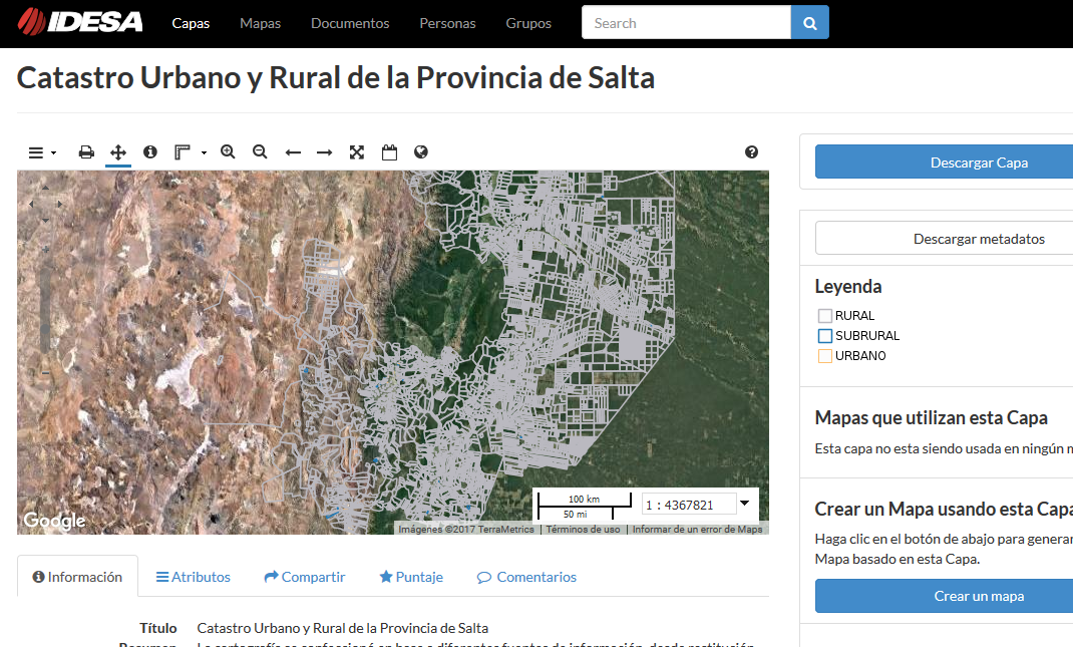Zoom to full extent with arrows icon
Viewport: 1073px width, 647px height.
pyautogui.click(x=357, y=152)
